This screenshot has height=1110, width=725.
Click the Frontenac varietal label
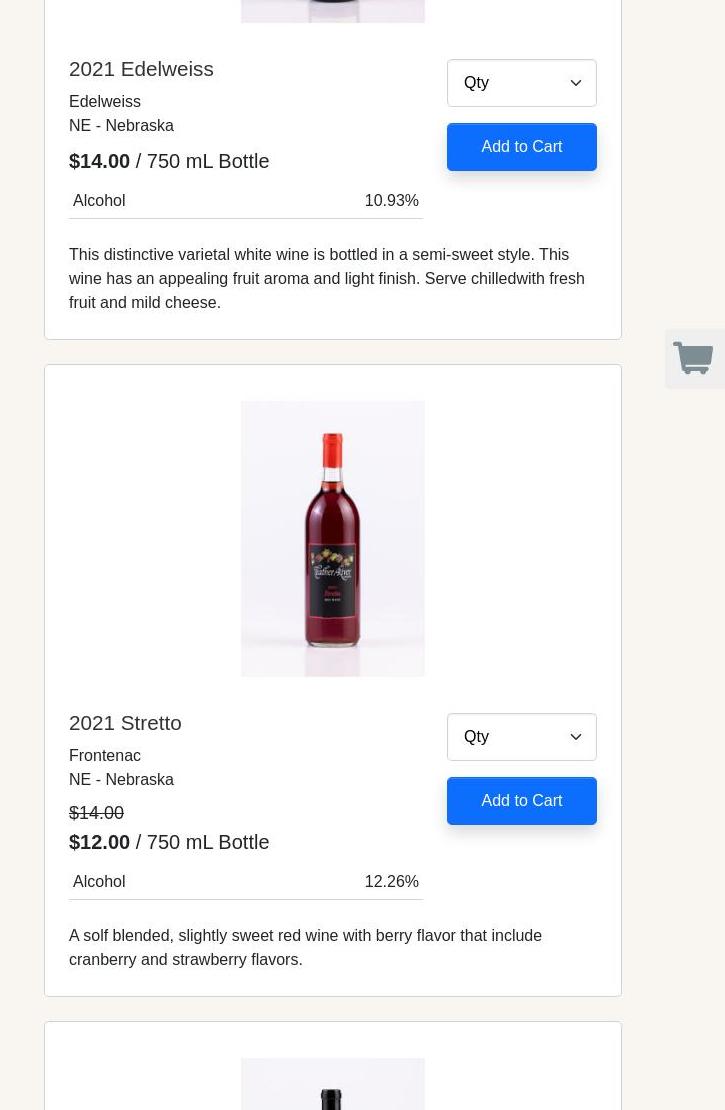click(105, 756)
